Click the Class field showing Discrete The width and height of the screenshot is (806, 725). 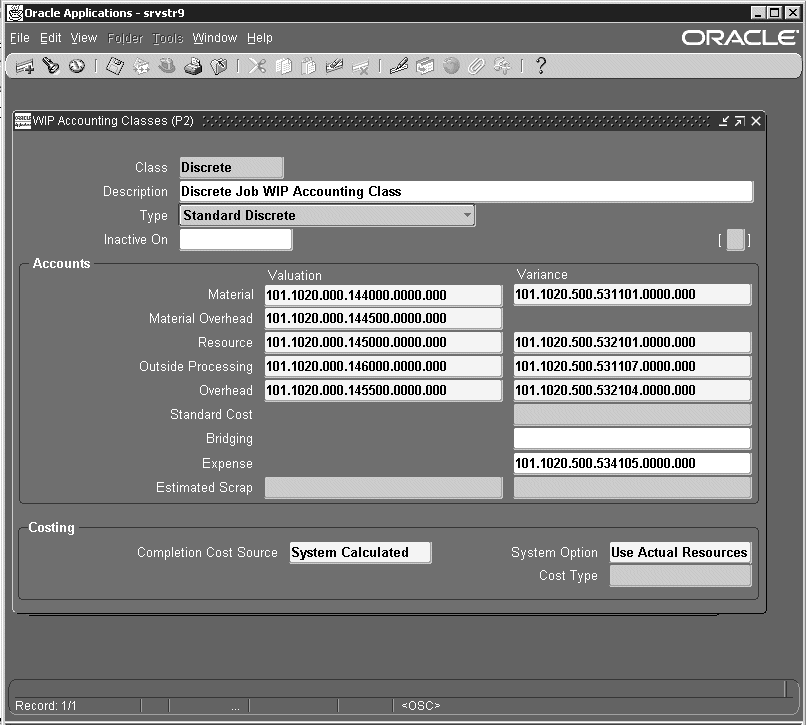(231, 168)
